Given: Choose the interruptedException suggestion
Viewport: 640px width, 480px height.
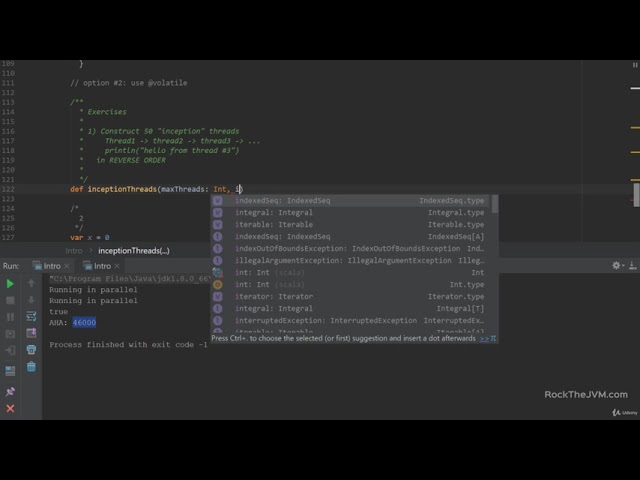Looking at the screenshot, I should (x=351, y=321).
